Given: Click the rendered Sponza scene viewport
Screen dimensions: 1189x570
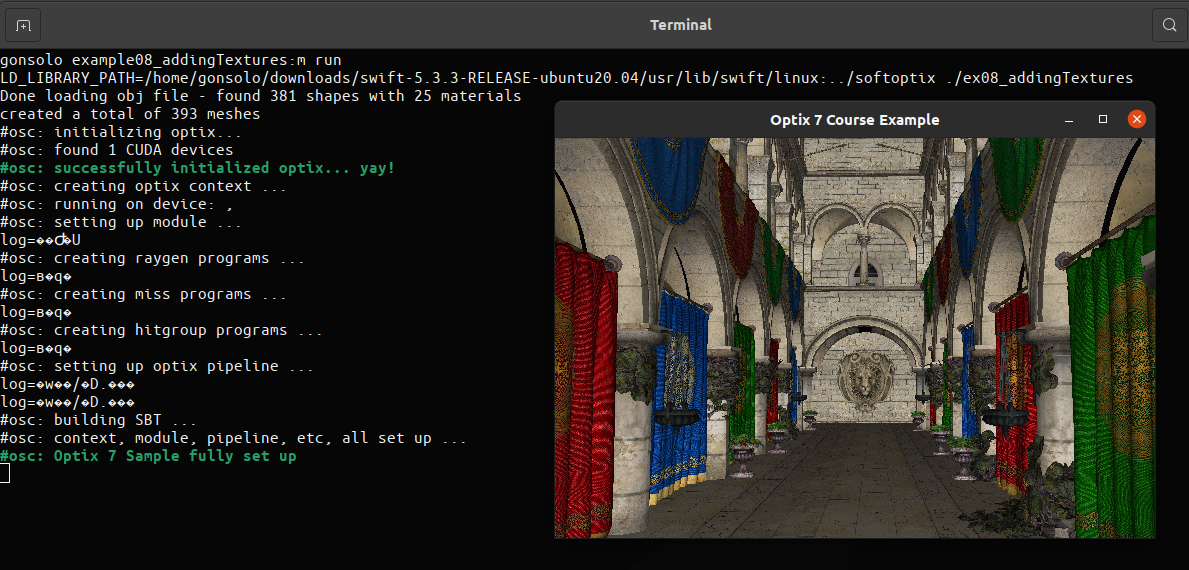Looking at the screenshot, I should click(855, 338).
